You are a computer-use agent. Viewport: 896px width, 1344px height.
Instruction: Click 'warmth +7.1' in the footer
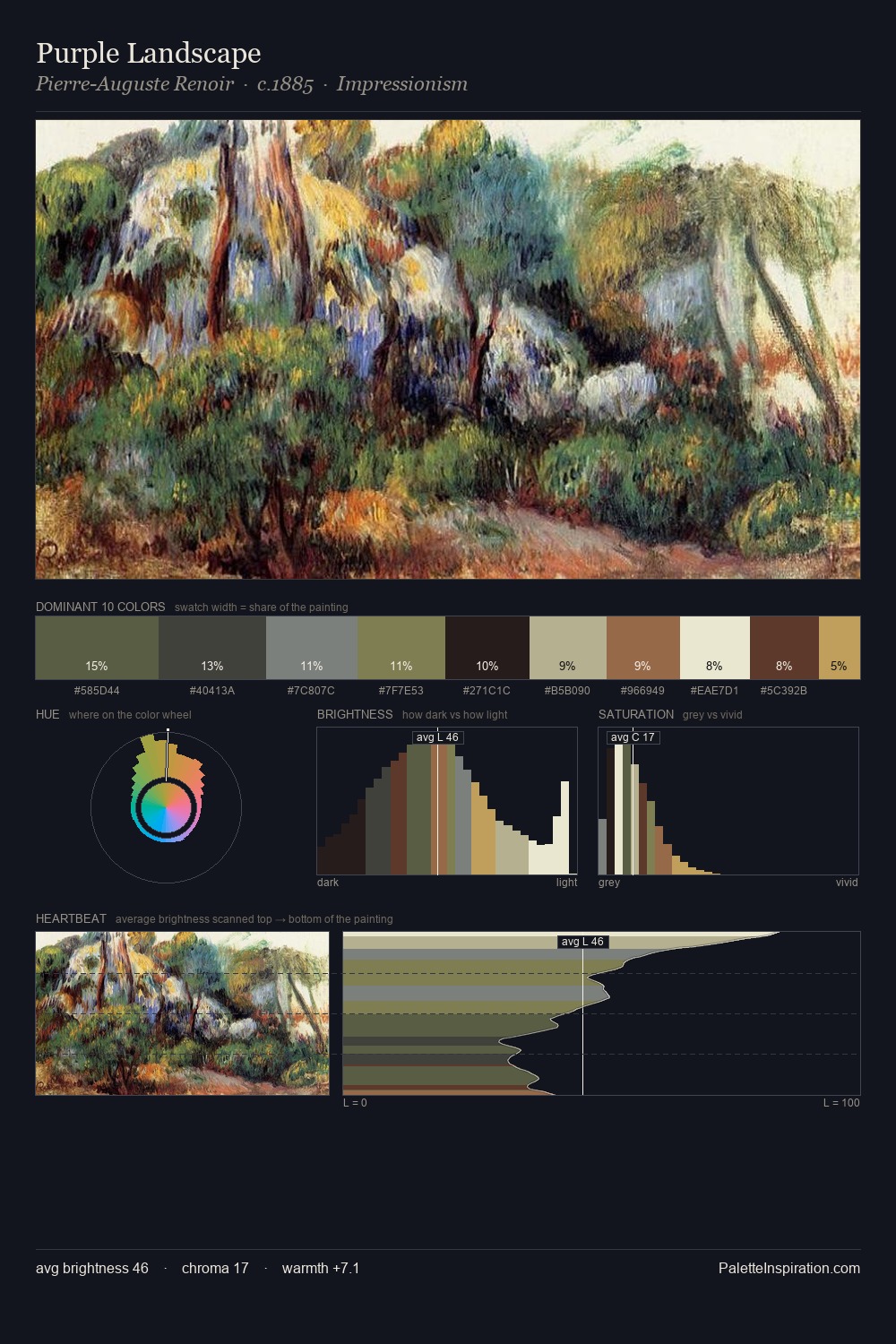[321, 1268]
